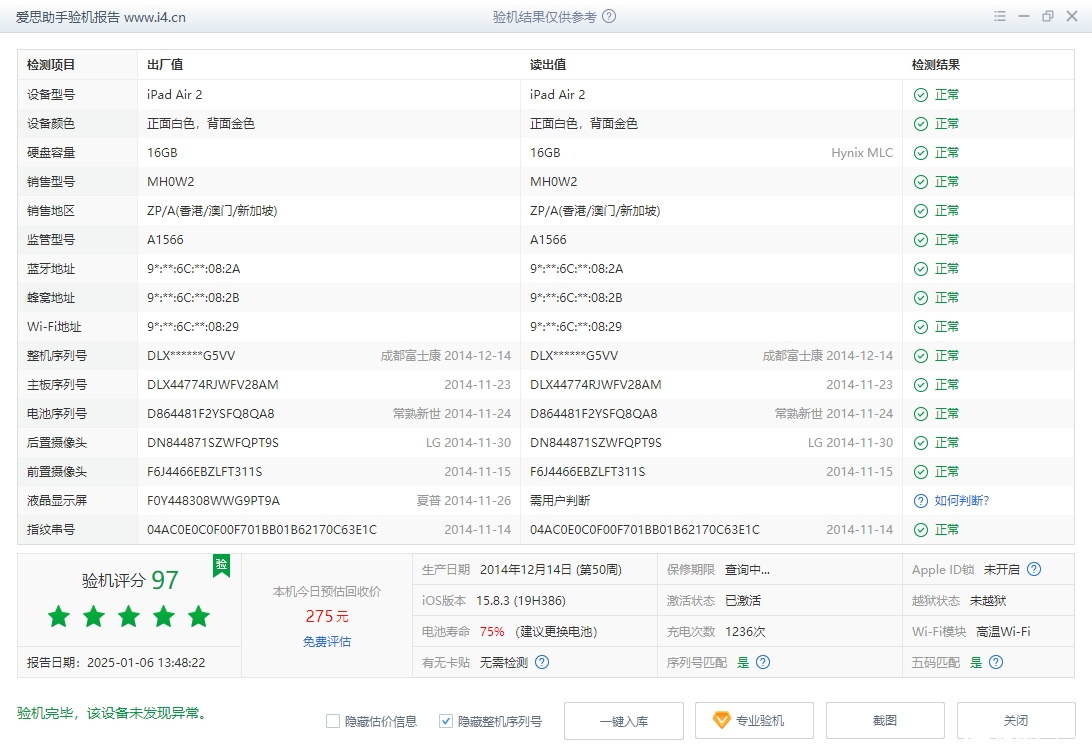Click the check icon in 设备颜色 row
The height and width of the screenshot is (756, 1092).
[921, 124]
